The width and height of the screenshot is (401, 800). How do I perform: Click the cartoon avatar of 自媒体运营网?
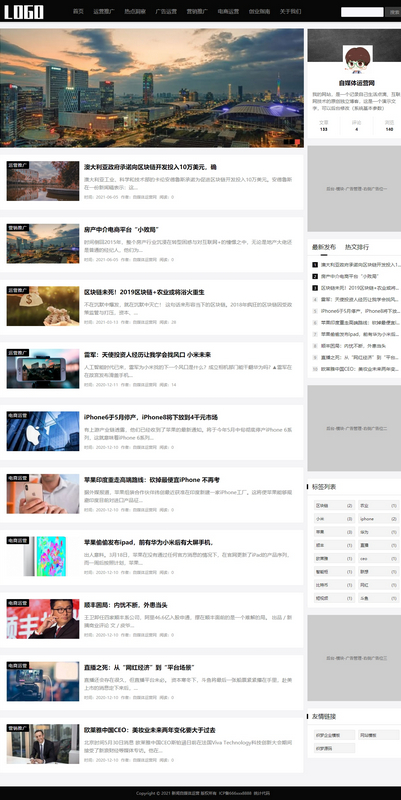(x=358, y=60)
